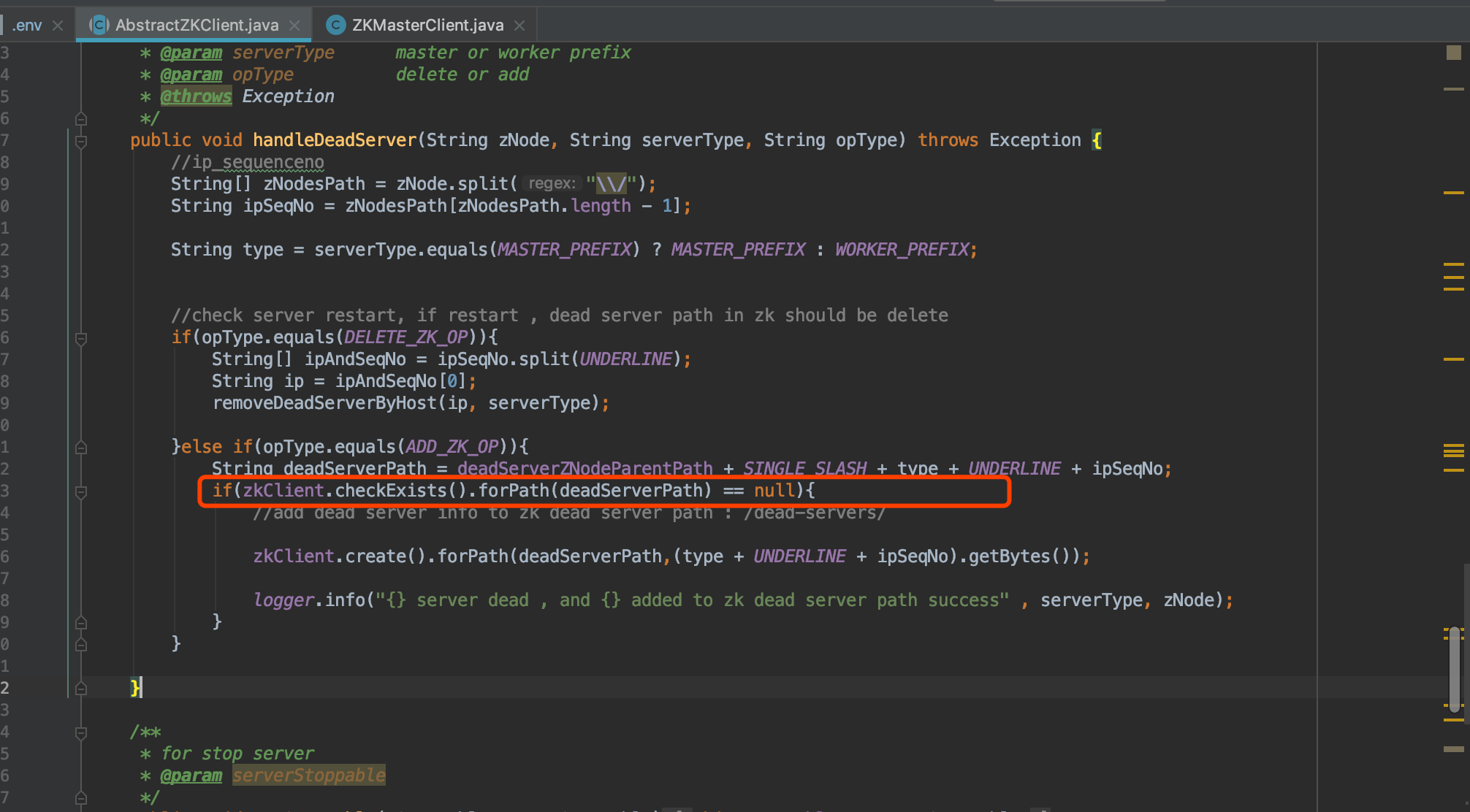Open the inspections indicator square above the error stripe
Image resolution: width=1470 pixels, height=812 pixels.
click(x=1452, y=52)
